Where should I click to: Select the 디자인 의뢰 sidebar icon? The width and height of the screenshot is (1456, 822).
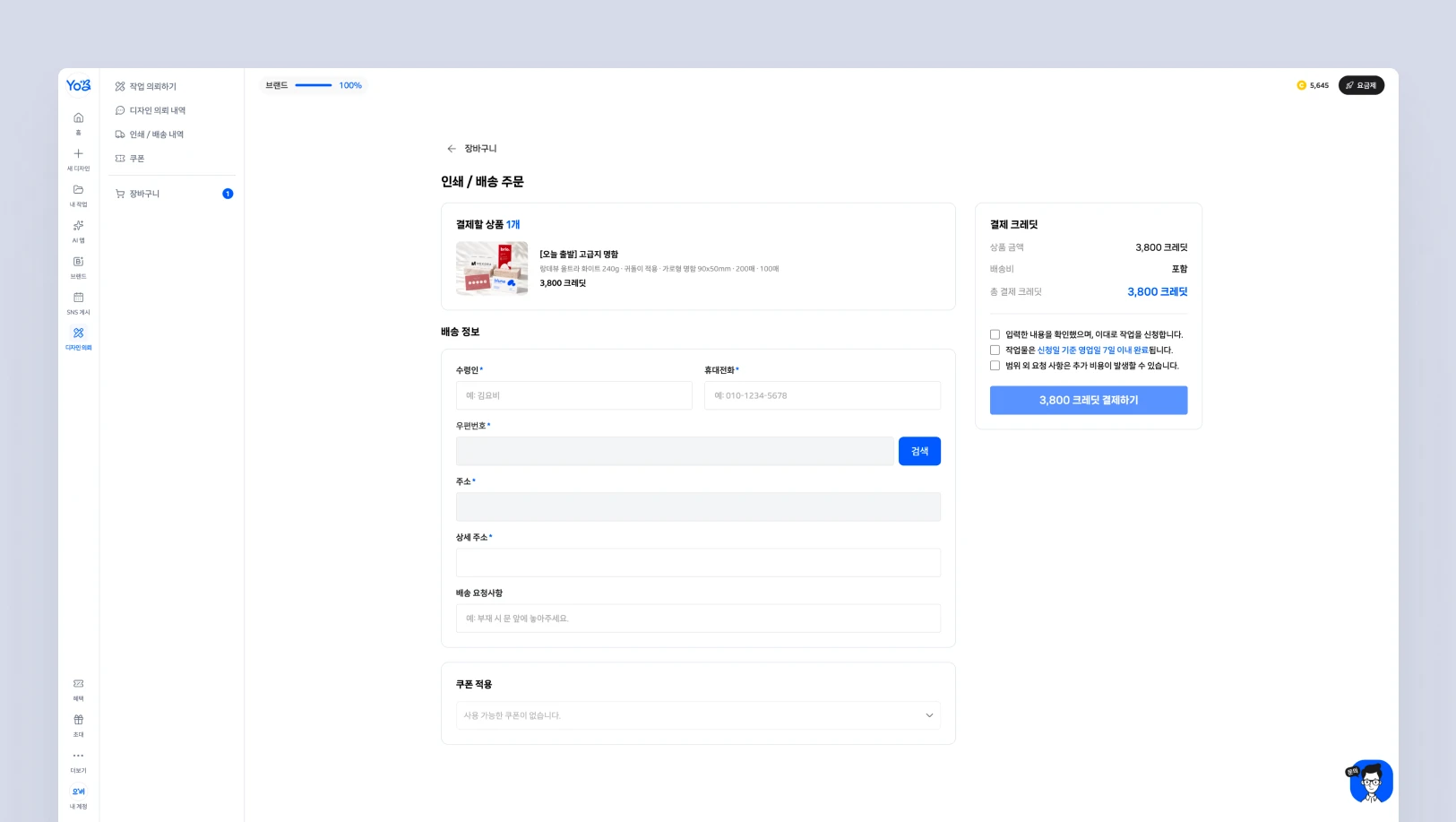tap(78, 333)
